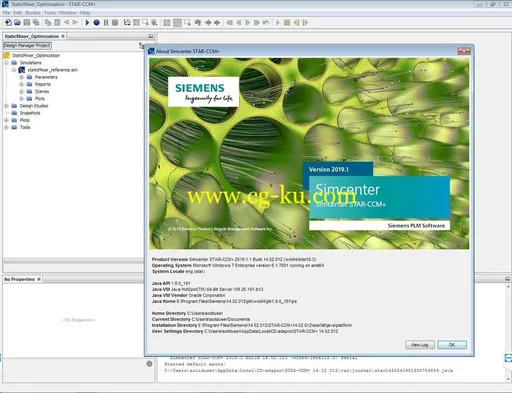Expand the top-level Plots node
Viewport: 512px width, 393px height.
pyautogui.click(x=6, y=120)
